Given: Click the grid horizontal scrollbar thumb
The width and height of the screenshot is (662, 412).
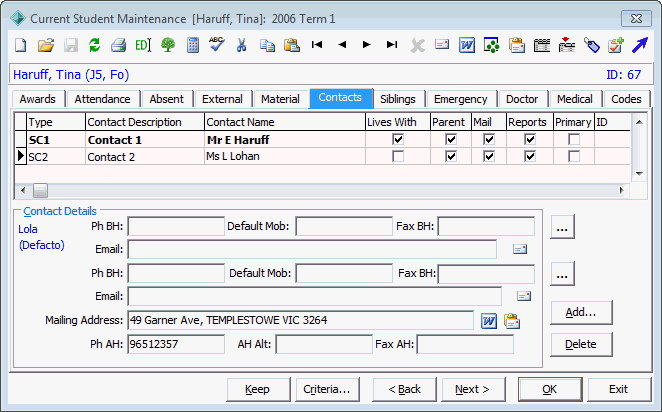Looking at the screenshot, I should tap(41, 191).
